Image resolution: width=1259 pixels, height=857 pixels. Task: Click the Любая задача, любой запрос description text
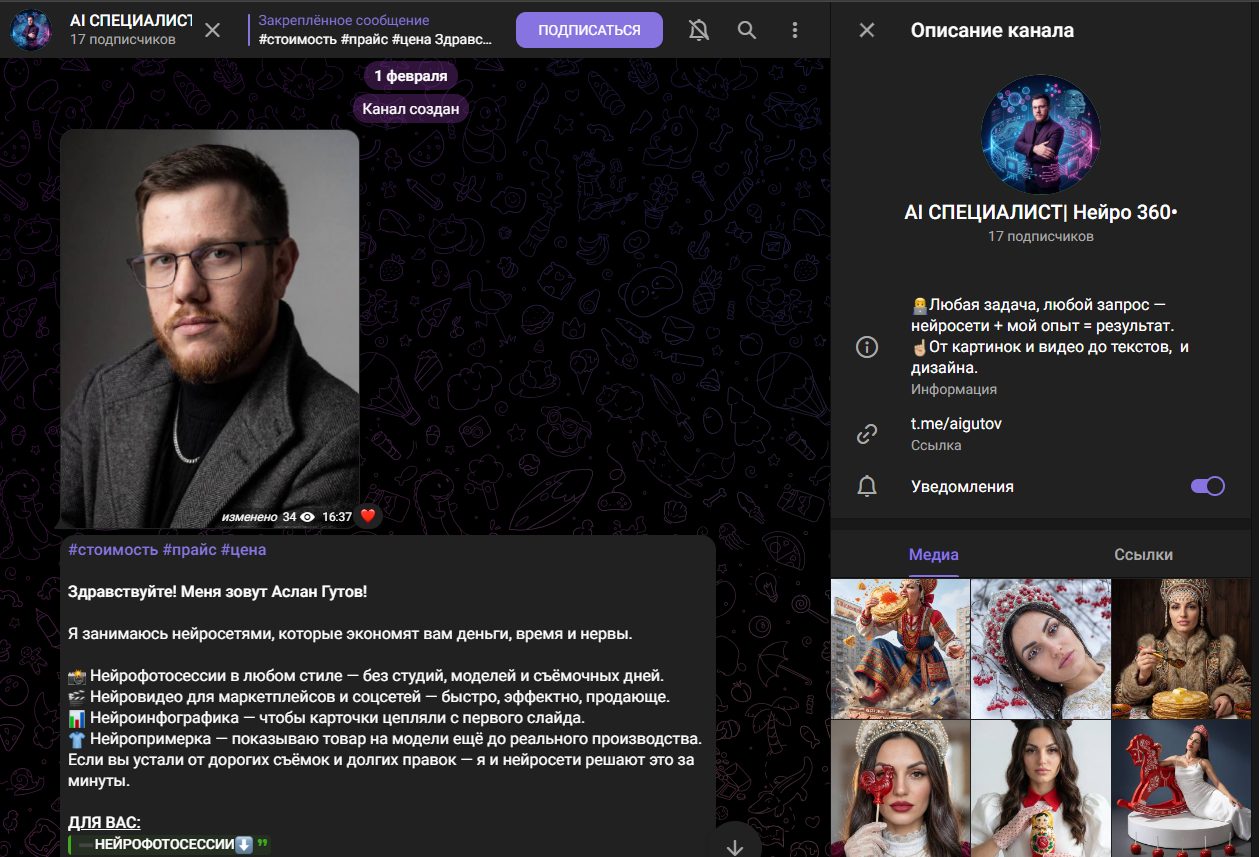pos(1049,337)
